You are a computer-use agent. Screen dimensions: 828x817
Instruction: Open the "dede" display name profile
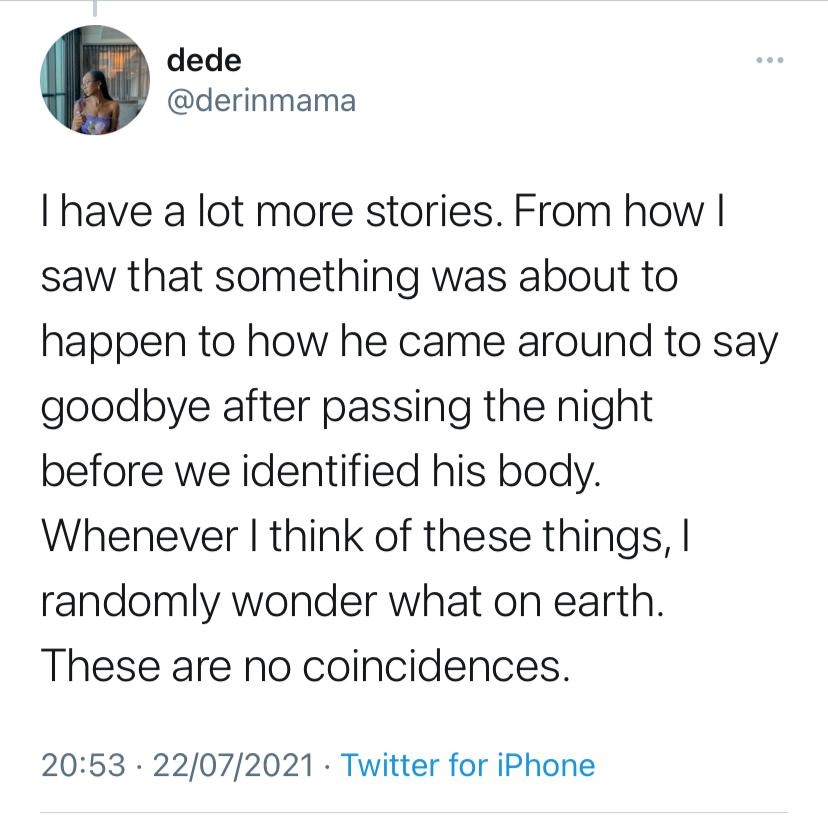(204, 61)
